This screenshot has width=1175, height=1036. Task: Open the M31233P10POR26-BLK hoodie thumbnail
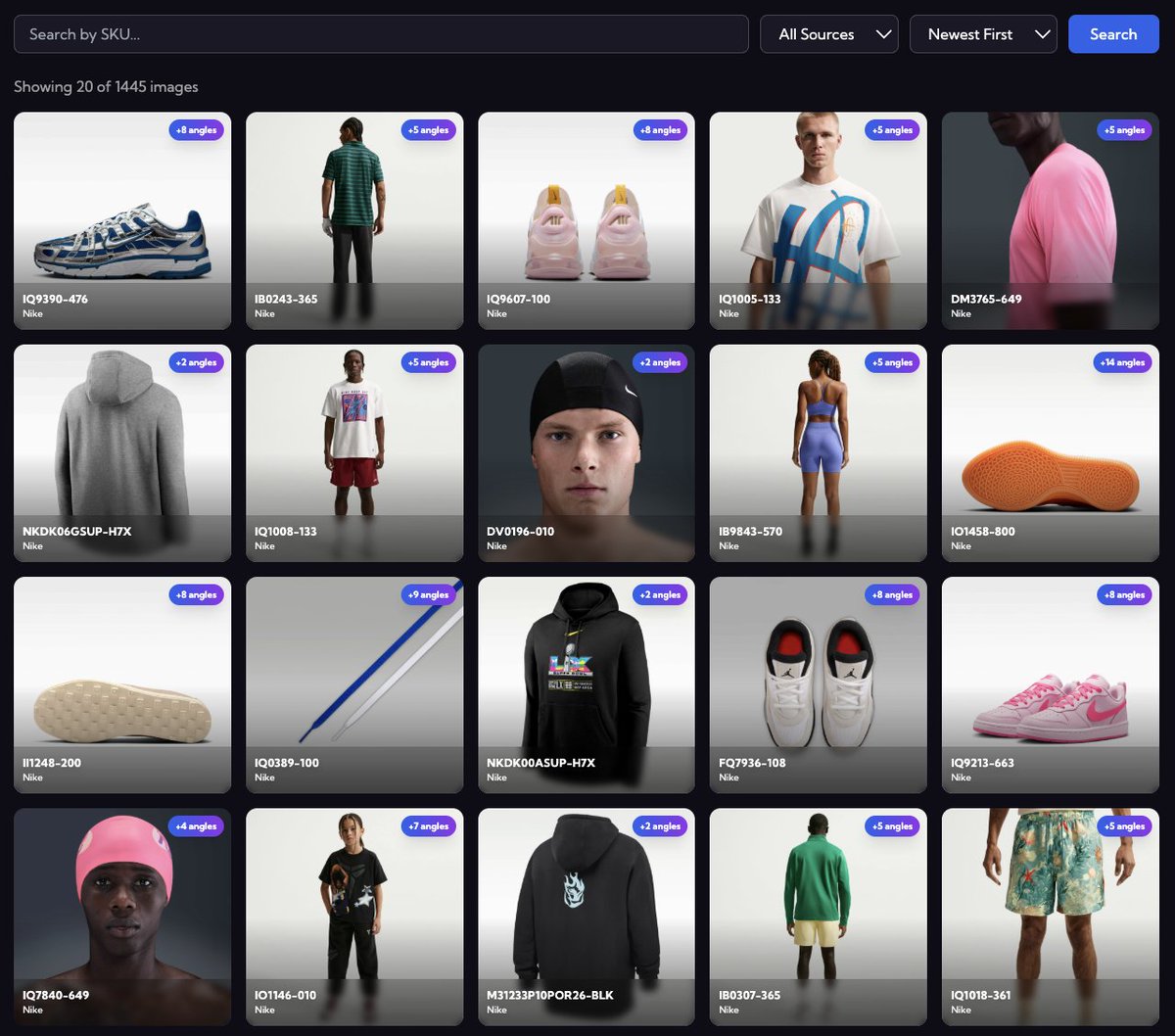[x=587, y=917]
